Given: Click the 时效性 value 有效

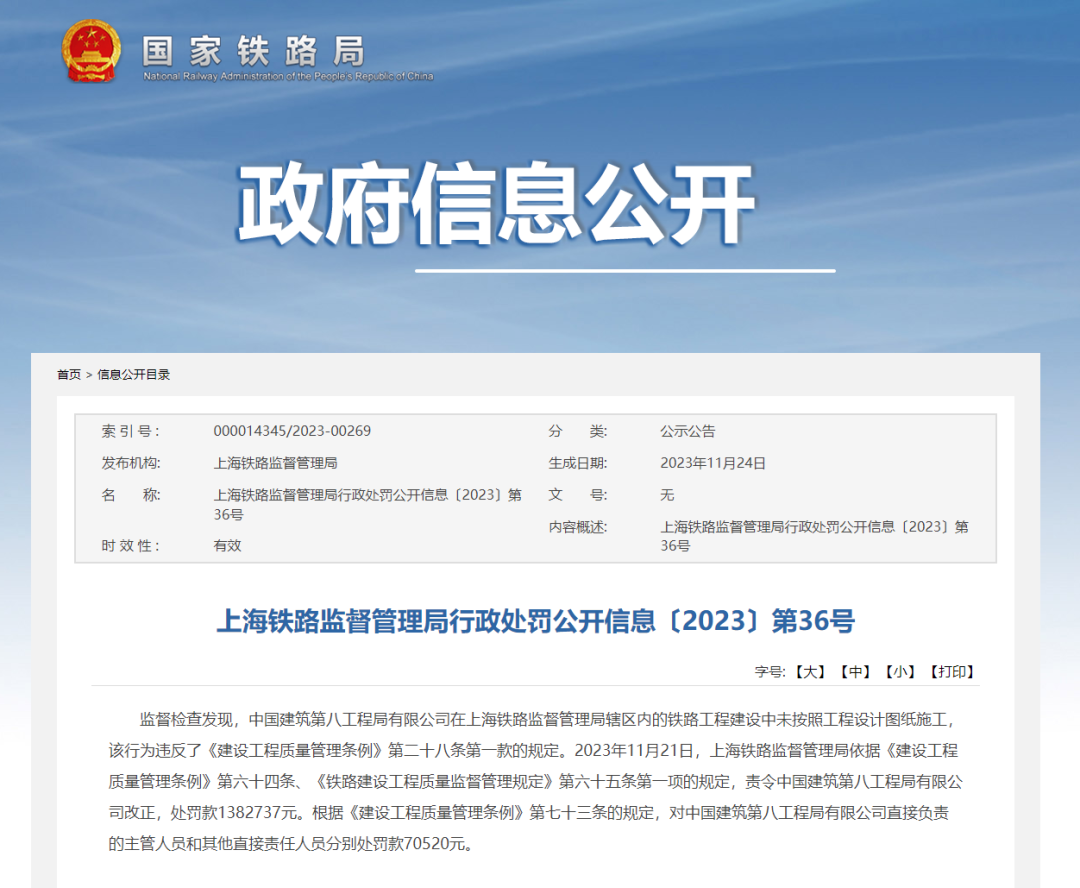Looking at the screenshot, I should click(227, 546).
